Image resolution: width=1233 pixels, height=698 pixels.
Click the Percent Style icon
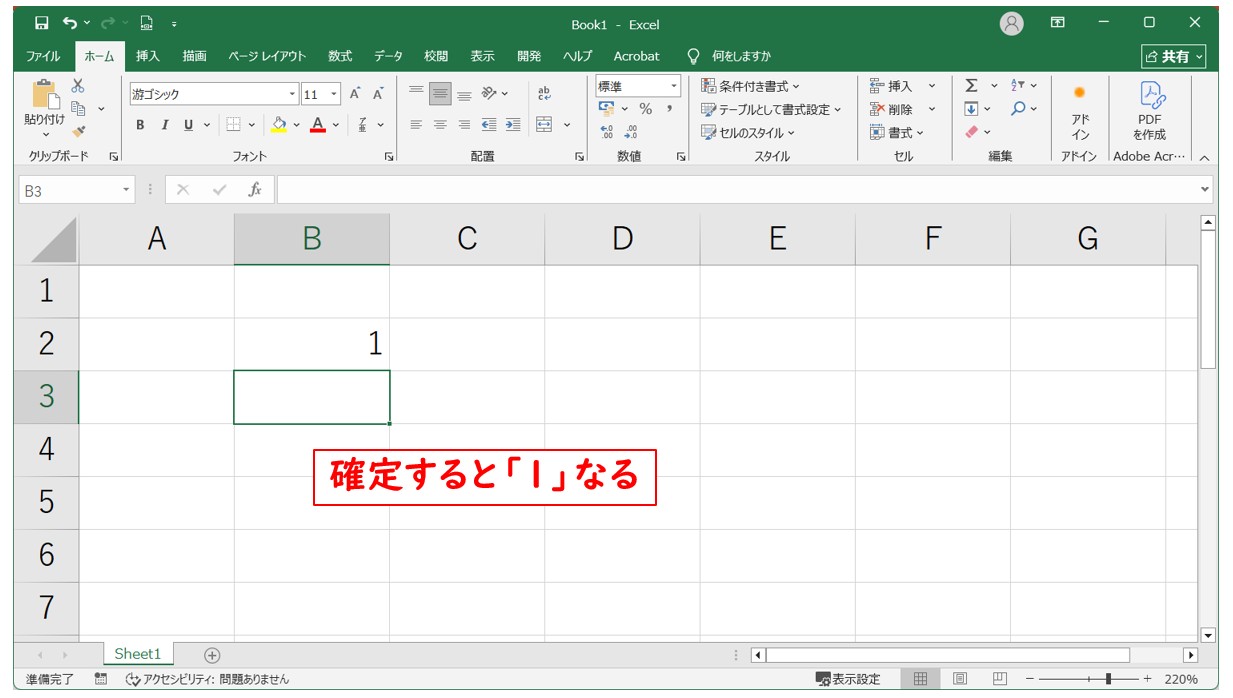point(646,109)
